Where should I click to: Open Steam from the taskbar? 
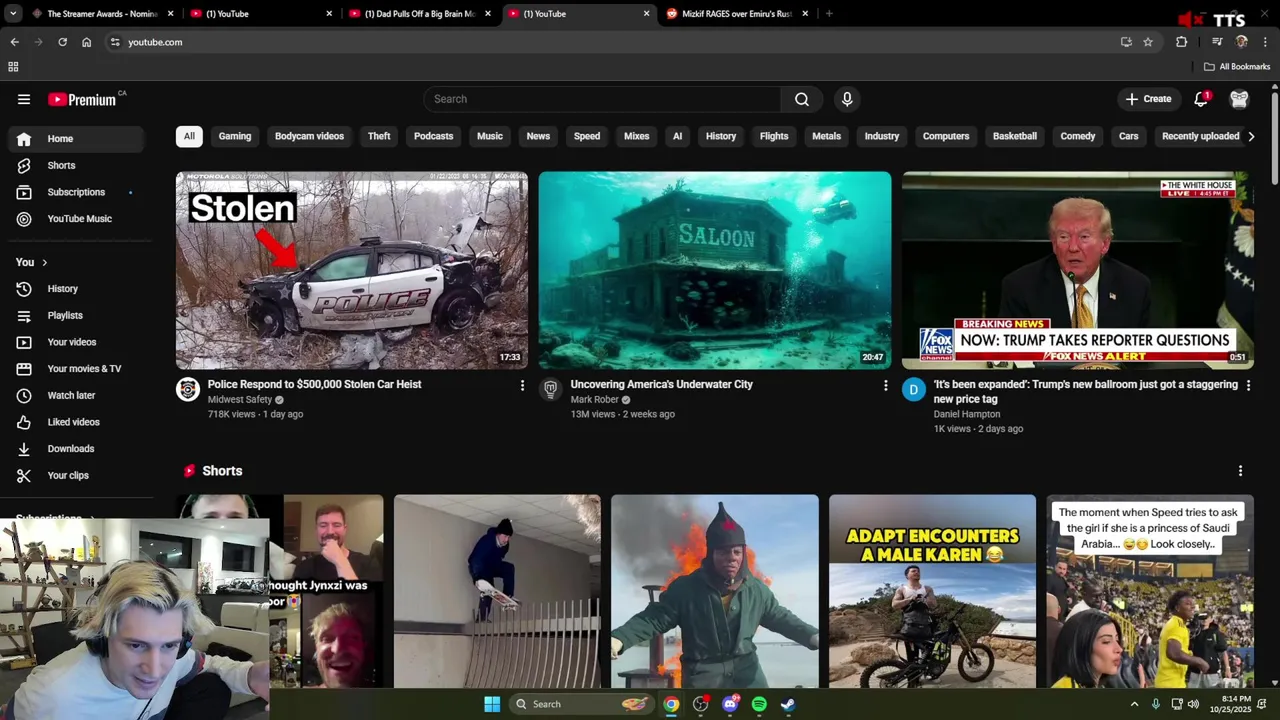(788, 704)
